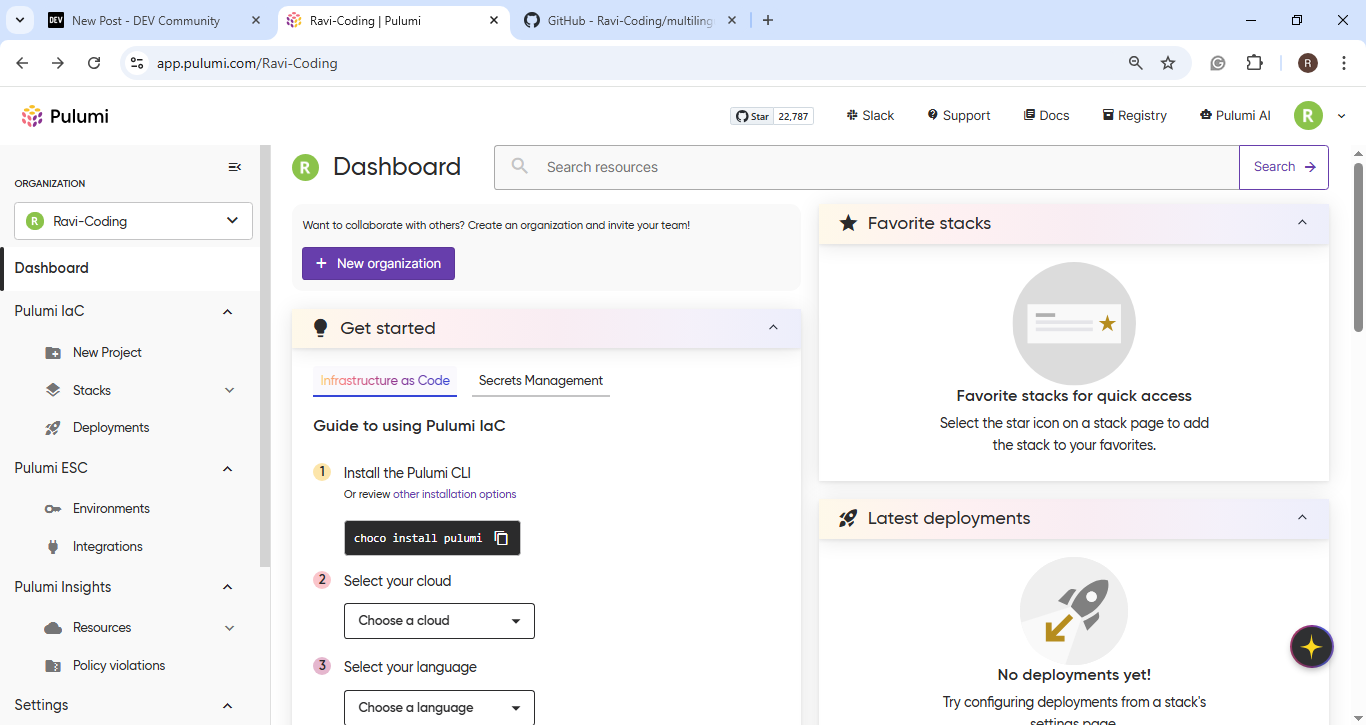The image size is (1366, 725).
Task: Copy the choco install pulumi command
Action: click(501, 538)
